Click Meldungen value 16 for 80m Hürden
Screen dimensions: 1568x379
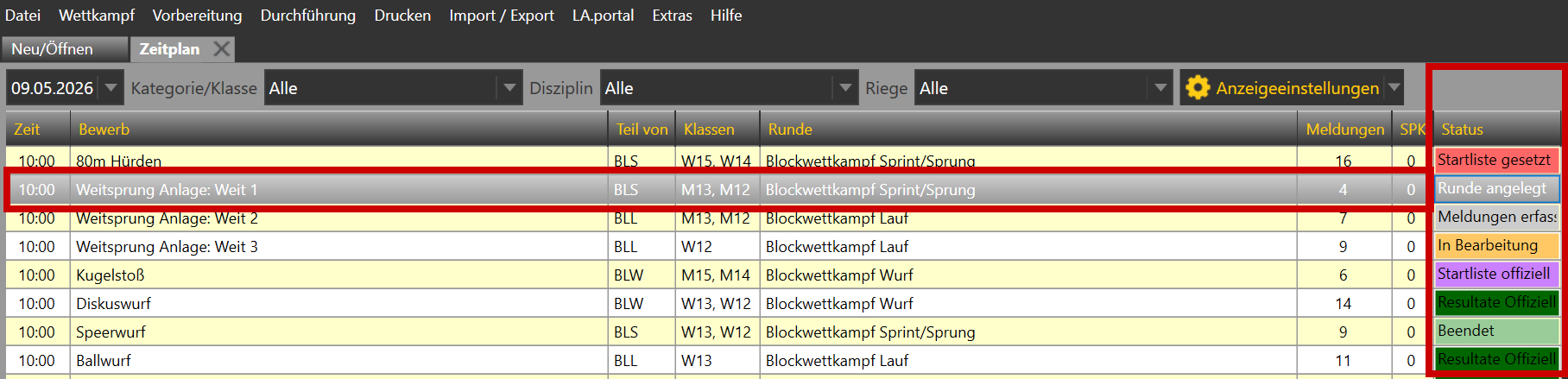(1344, 161)
